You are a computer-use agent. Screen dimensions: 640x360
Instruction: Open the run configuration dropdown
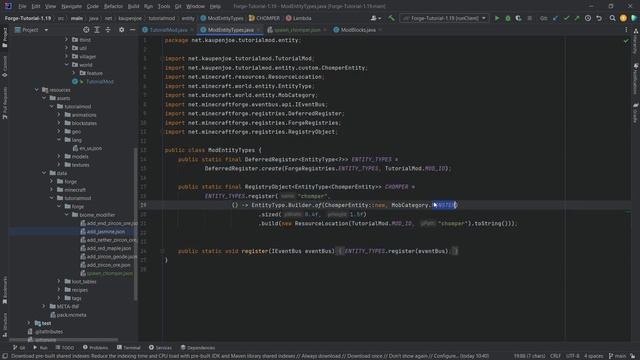(x=444, y=18)
